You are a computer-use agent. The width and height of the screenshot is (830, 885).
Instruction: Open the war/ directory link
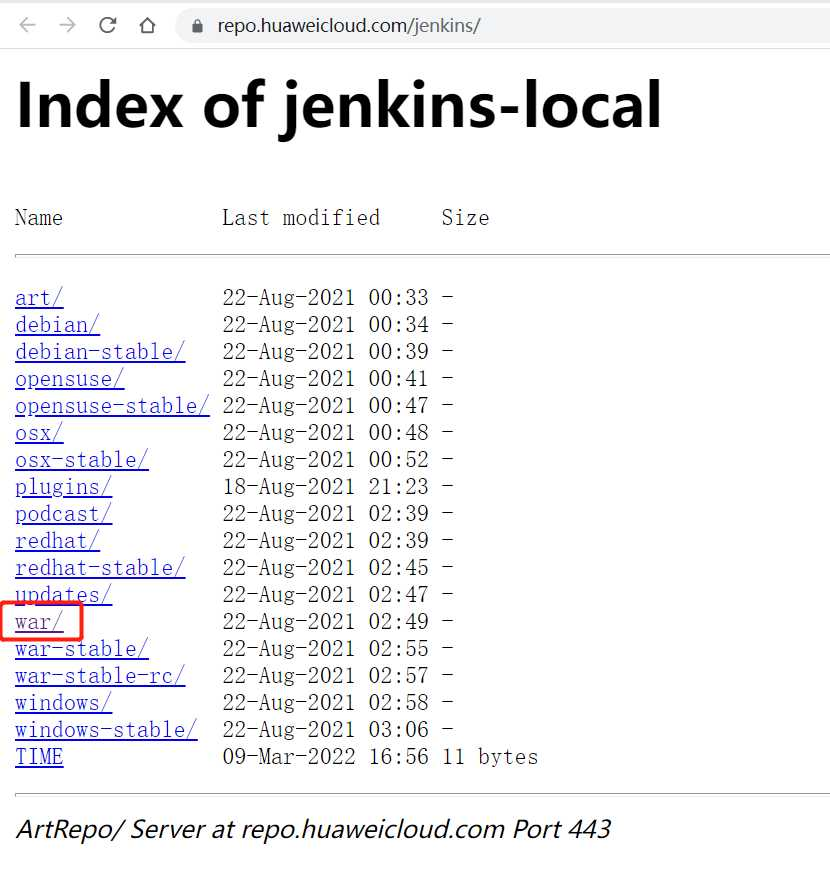[x=39, y=623]
